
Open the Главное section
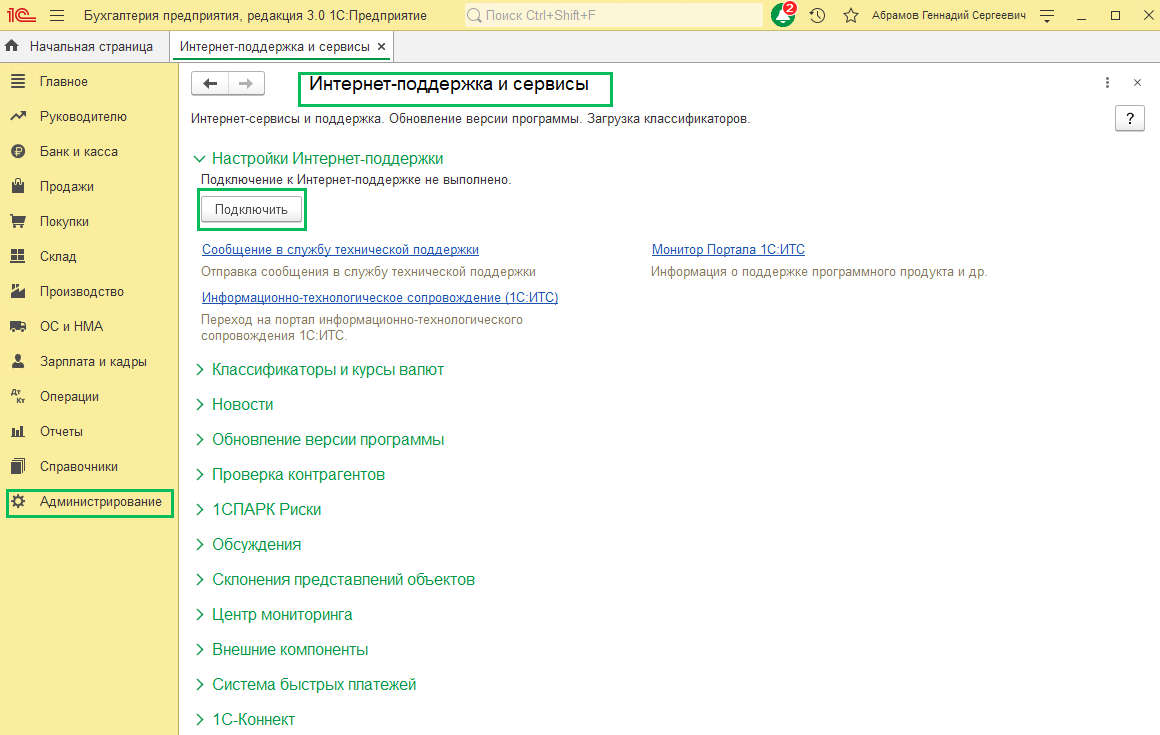point(64,81)
